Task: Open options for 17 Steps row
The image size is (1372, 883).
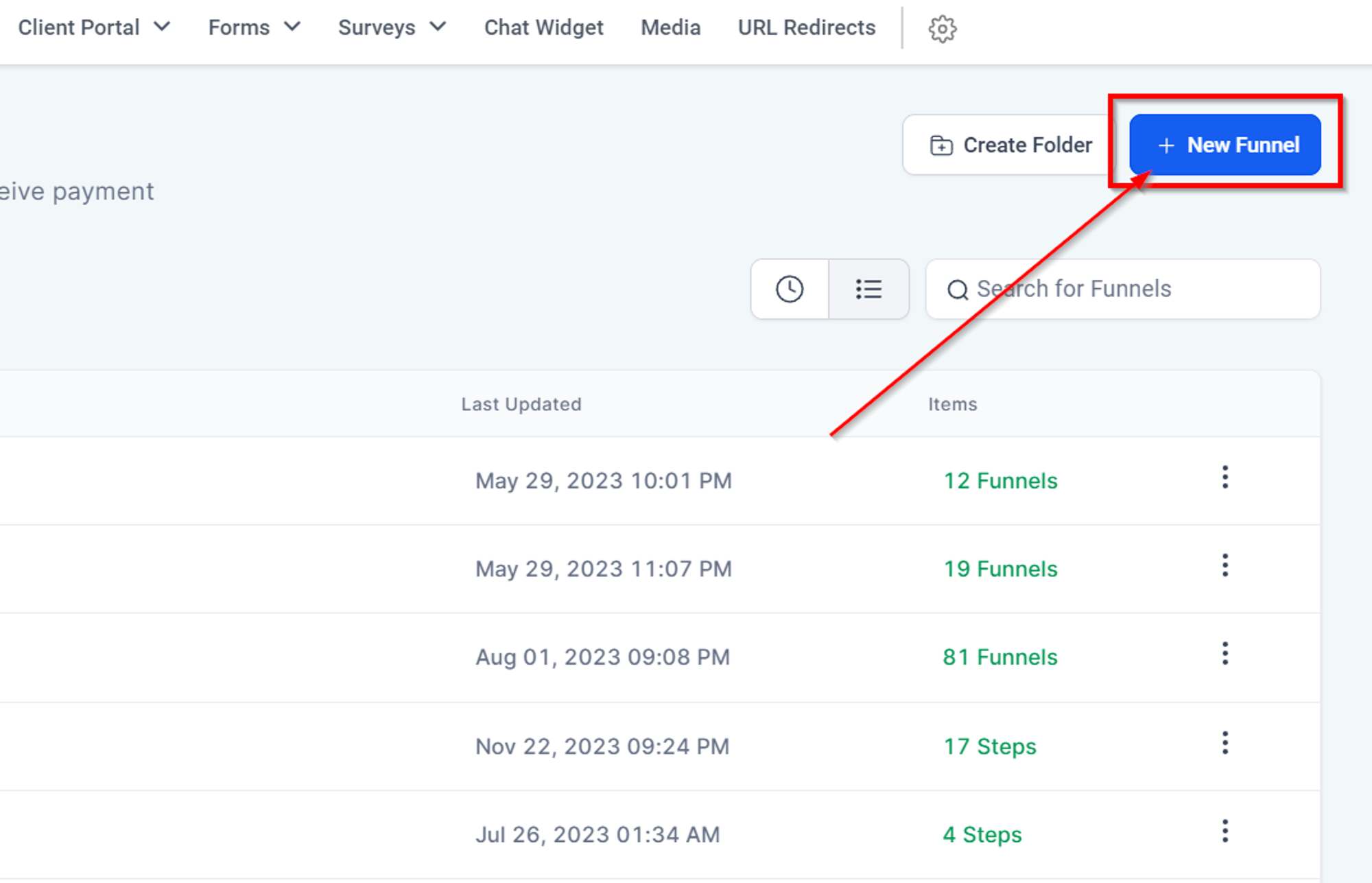Action: (x=1225, y=743)
